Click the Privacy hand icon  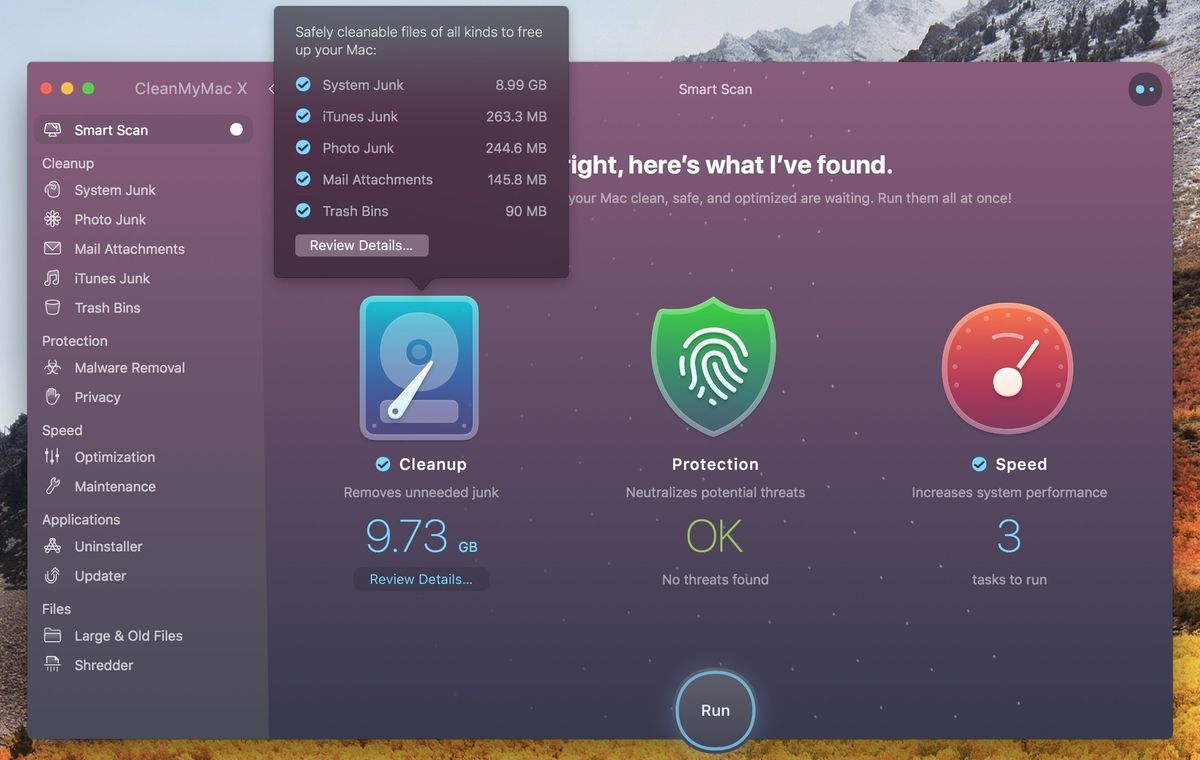53,397
